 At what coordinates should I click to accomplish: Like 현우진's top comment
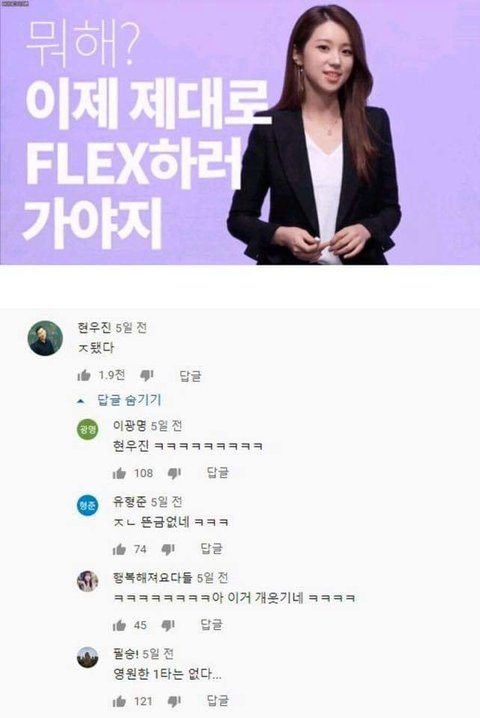click(84, 376)
